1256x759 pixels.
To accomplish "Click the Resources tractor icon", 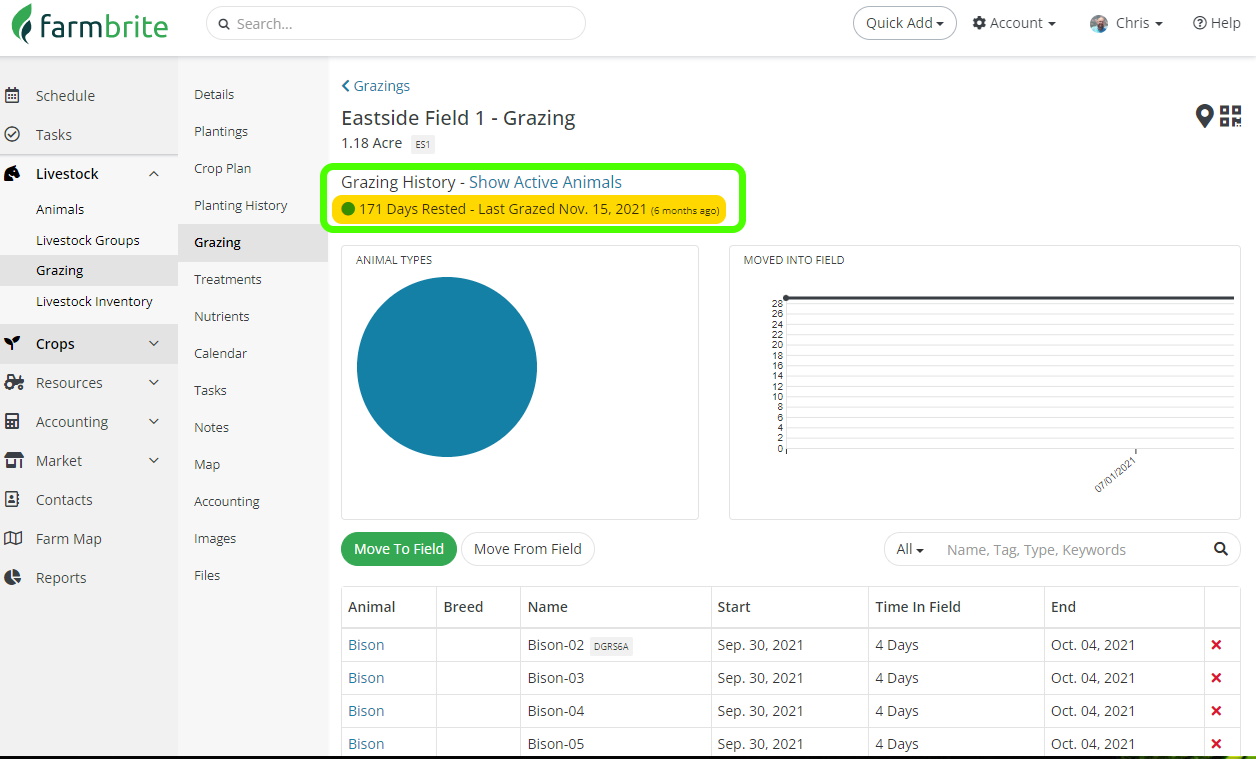I will [13, 382].
